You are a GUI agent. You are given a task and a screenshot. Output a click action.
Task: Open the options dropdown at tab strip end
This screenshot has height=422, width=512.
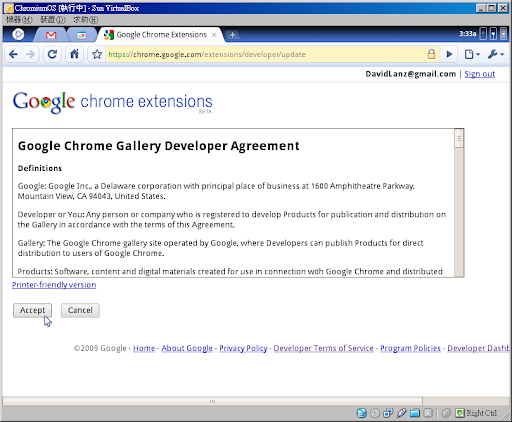coord(504,34)
